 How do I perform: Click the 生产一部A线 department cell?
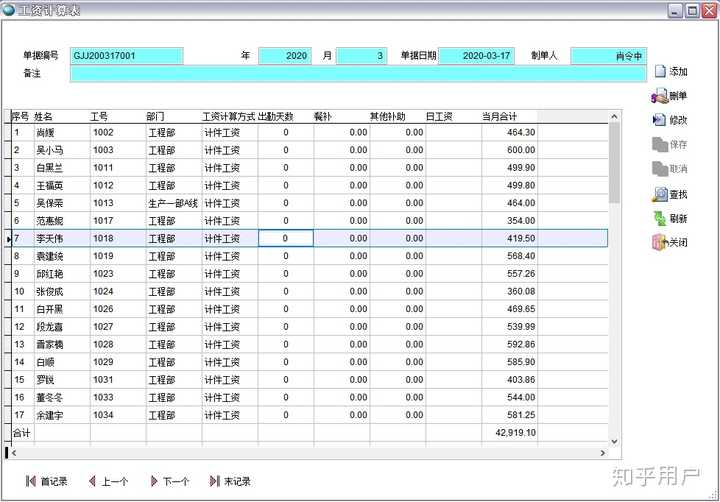click(x=174, y=203)
